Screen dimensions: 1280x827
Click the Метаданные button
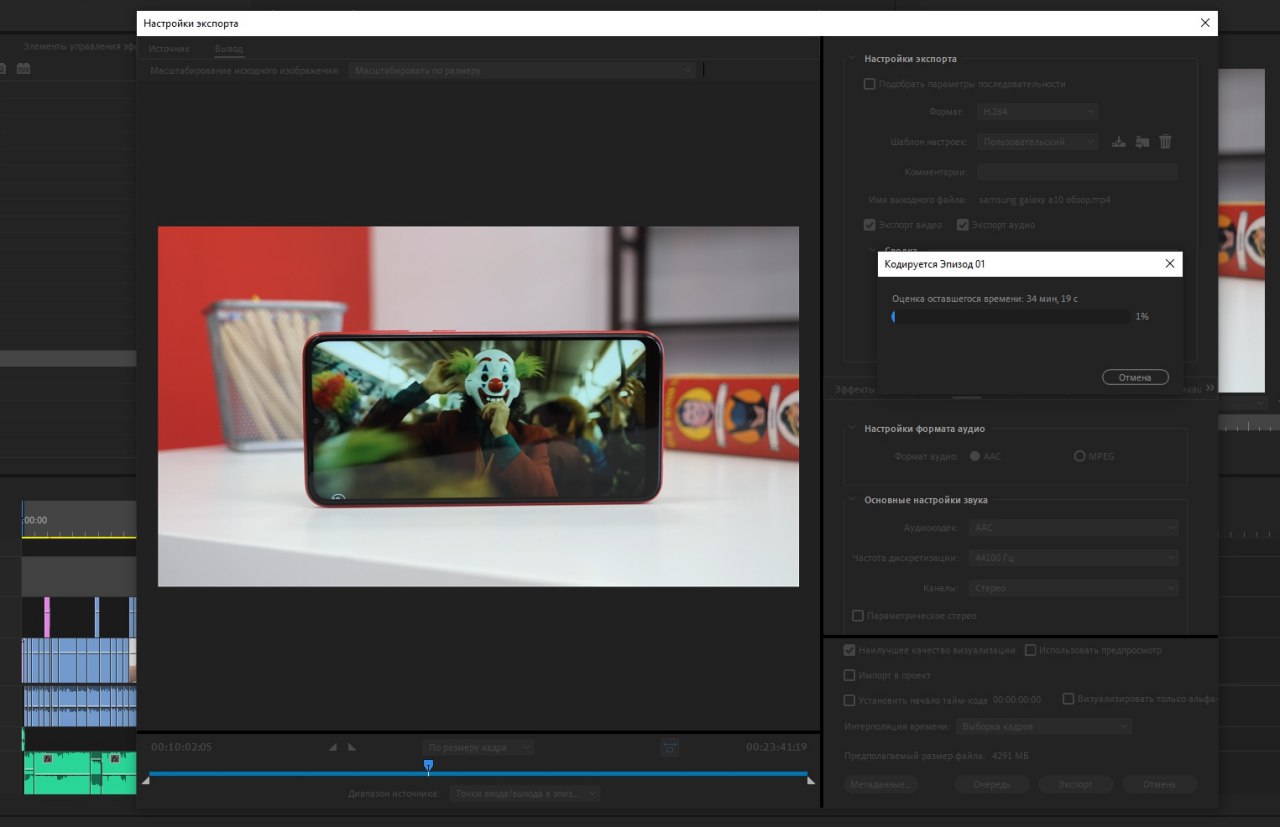click(881, 785)
